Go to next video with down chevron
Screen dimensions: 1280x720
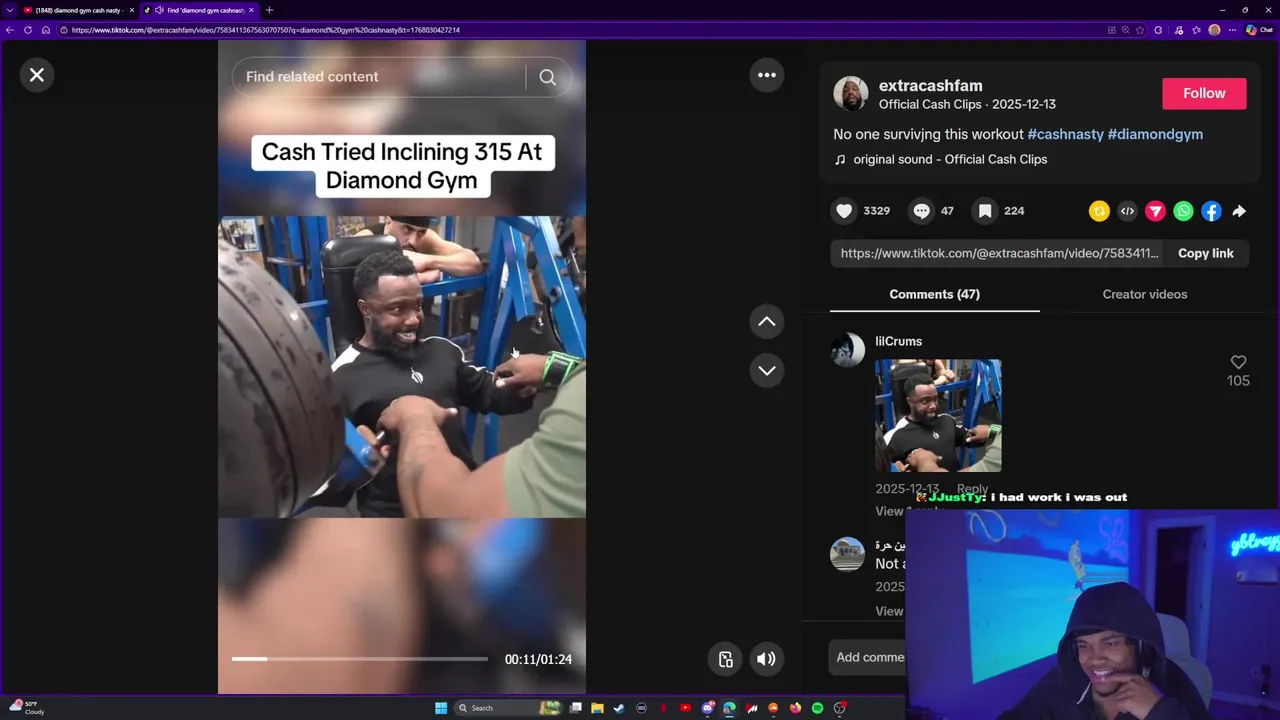[x=767, y=370]
